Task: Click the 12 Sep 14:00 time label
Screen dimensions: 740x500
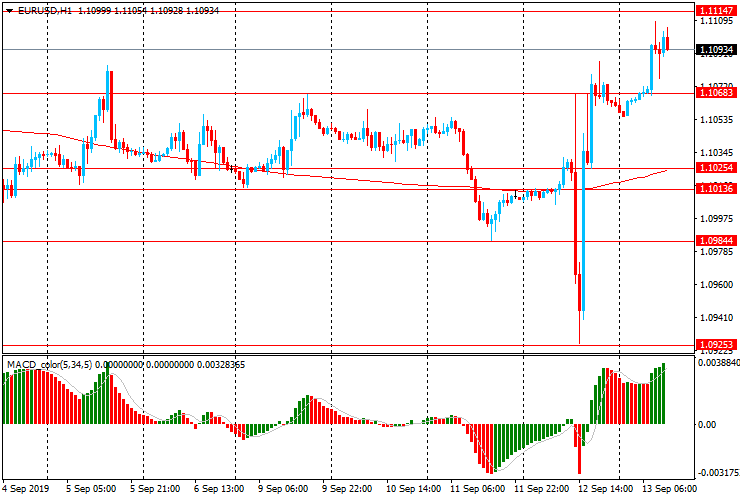Action: (x=606, y=490)
